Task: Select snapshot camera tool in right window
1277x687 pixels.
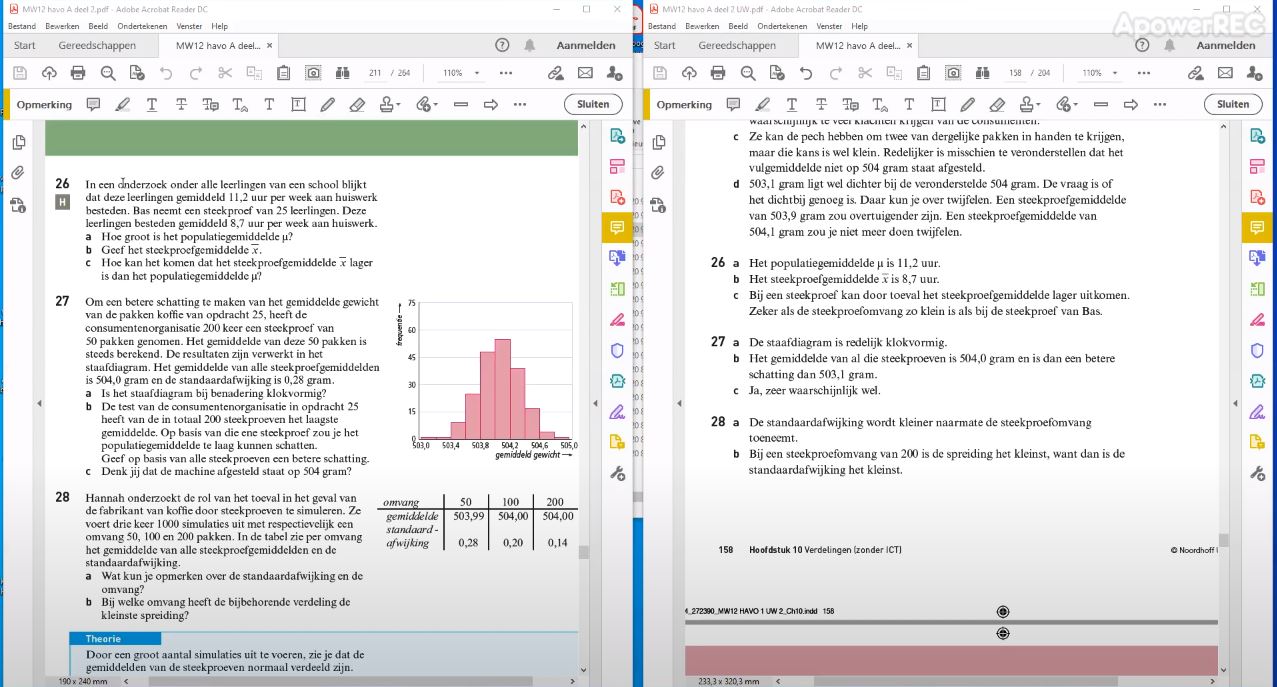Action: [953, 73]
